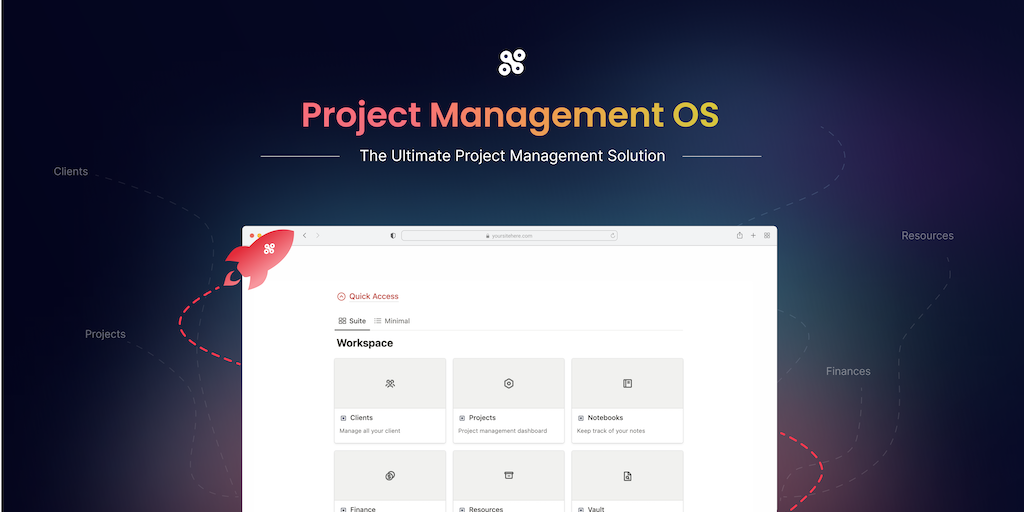
Task: Open the Projects page title
Action: point(482,418)
